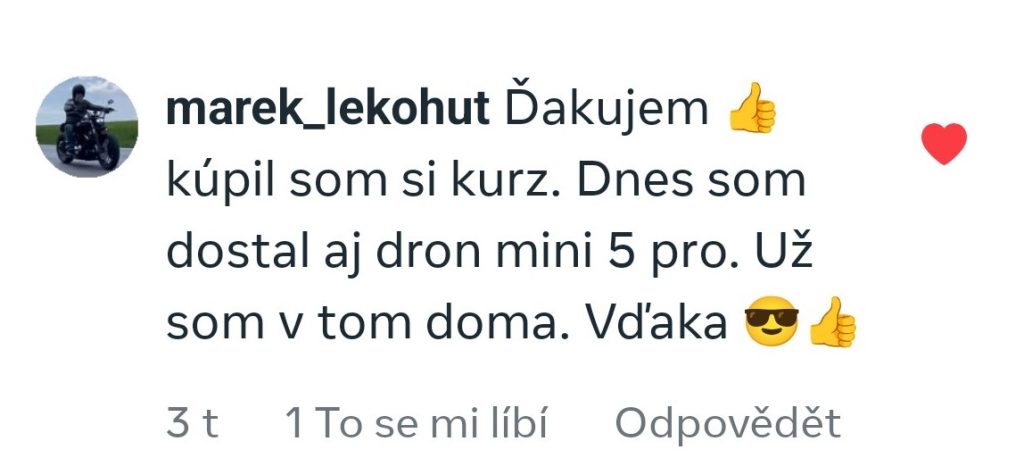Click the word 'Ďakujem' in the comment
The height and width of the screenshot is (458, 1024).
pos(607,108)
